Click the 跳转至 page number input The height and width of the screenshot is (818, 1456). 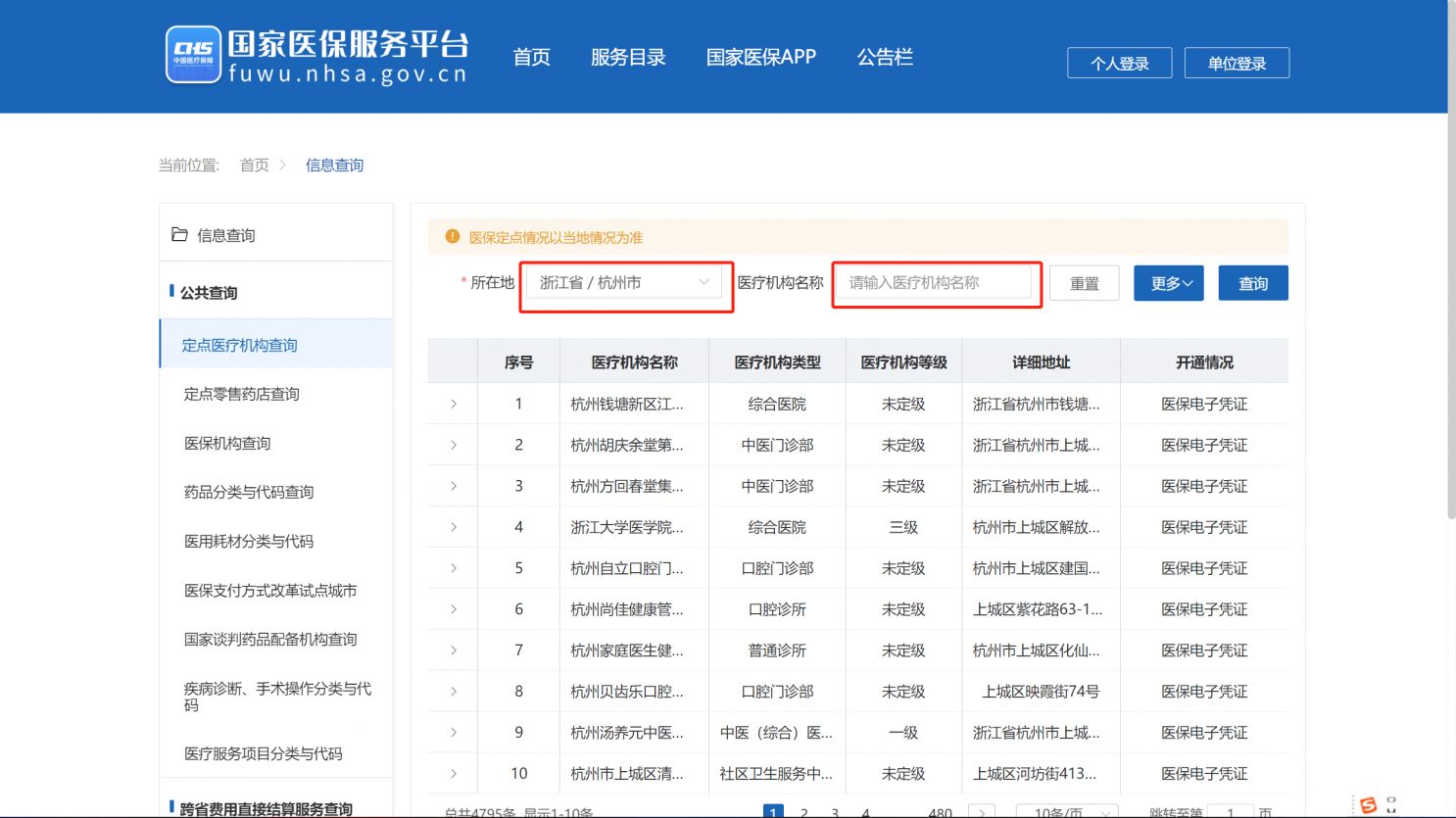click(1231, 812)
